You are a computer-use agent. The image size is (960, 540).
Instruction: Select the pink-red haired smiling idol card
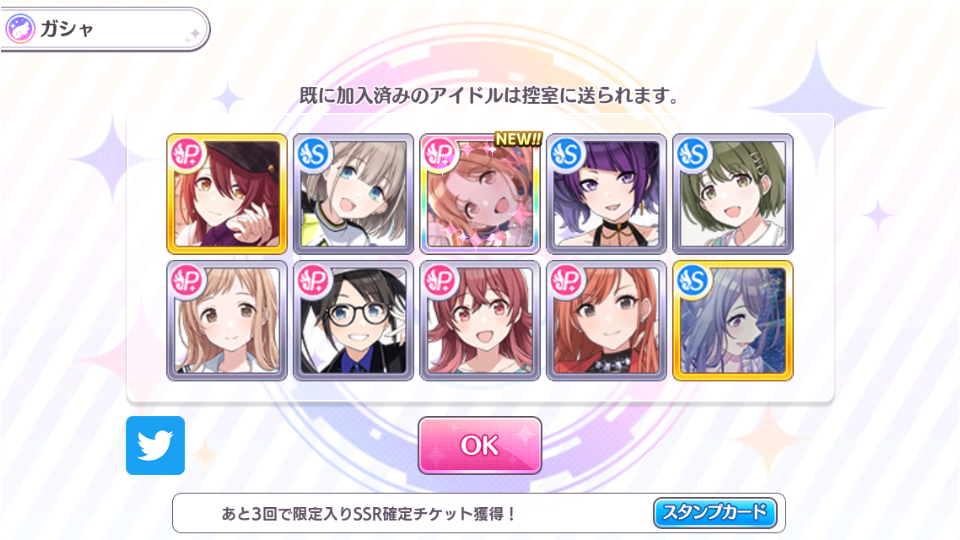coord(479,320)
